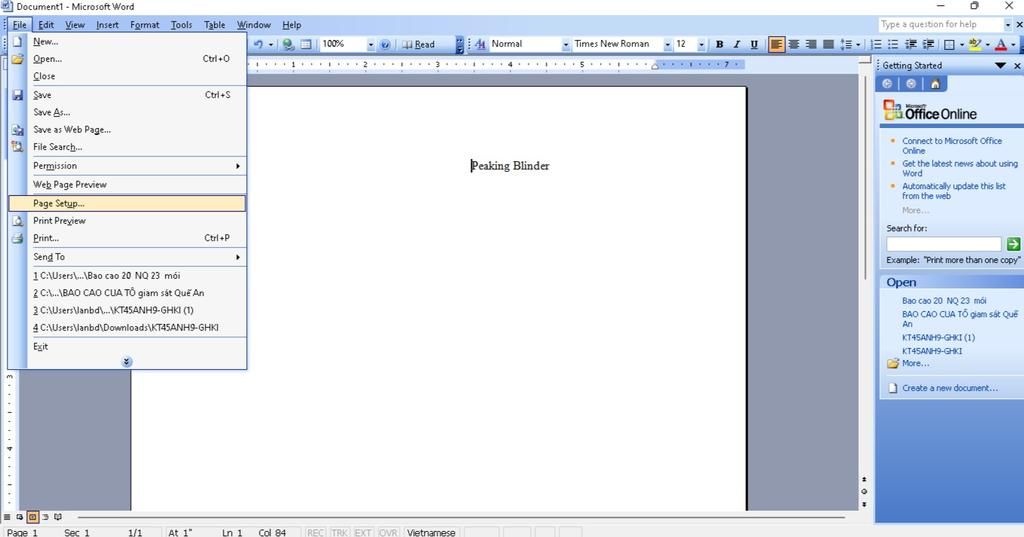The image size is (1024, 537).
Task: Click the Line Spacing icon
Action: (x=846, y=44)
